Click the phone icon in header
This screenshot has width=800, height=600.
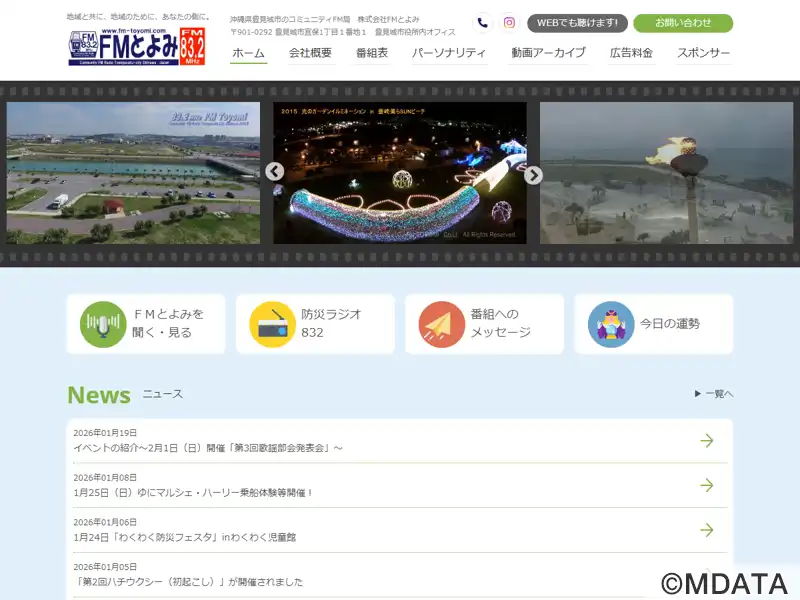pos(483,23)
